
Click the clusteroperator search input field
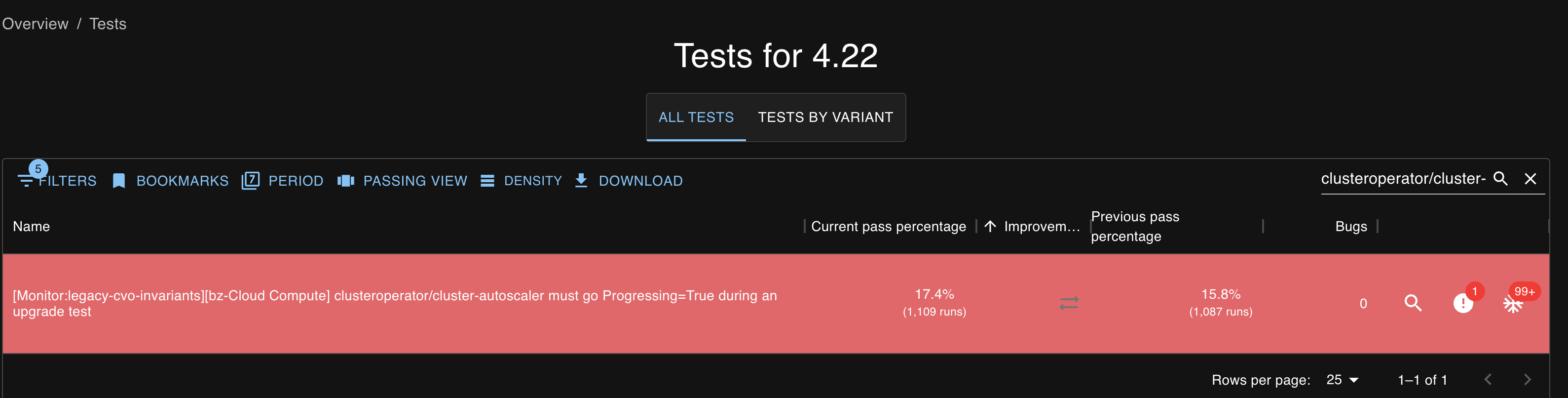point(1402,179)
